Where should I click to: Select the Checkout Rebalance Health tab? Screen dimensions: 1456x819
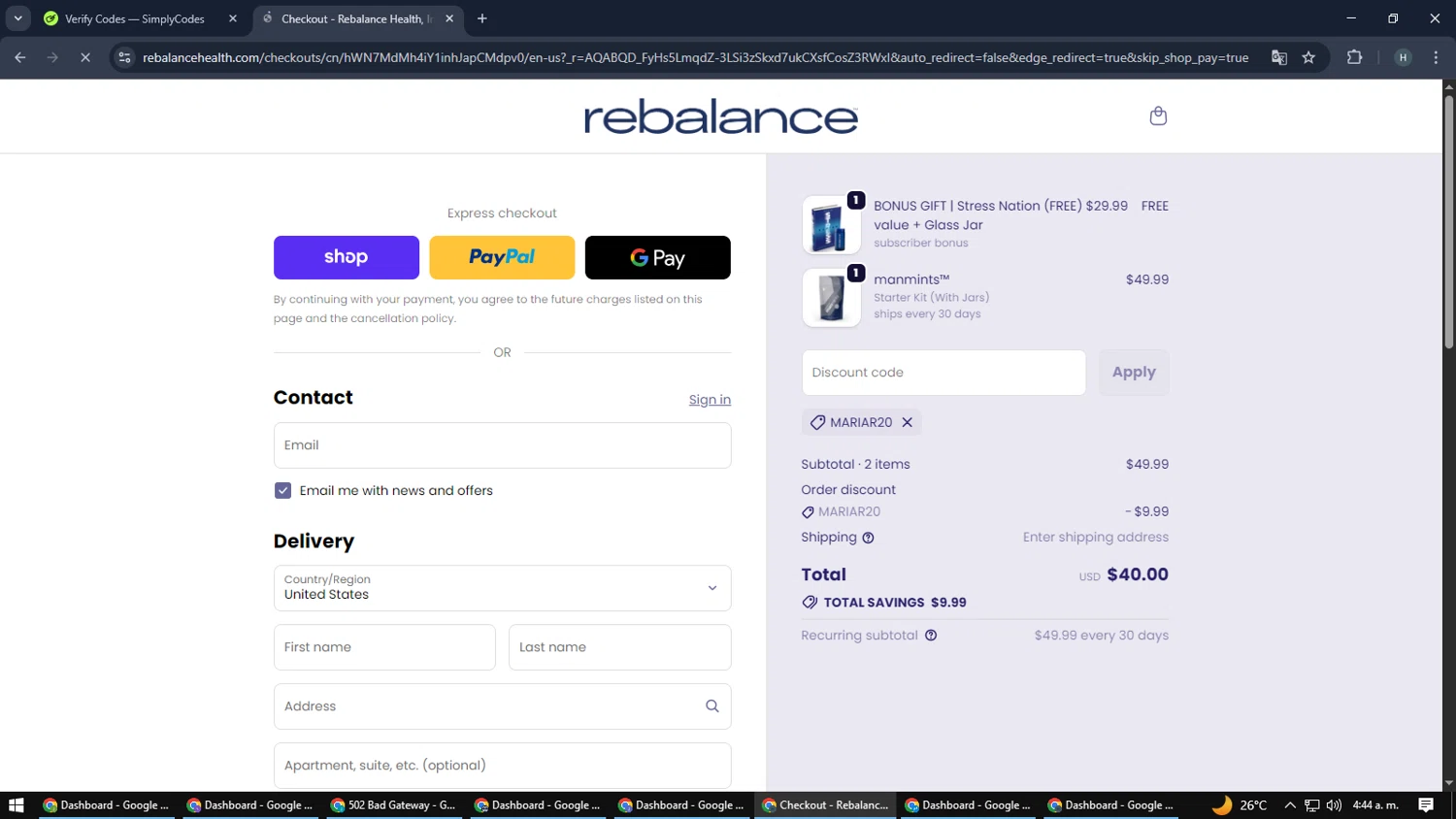356,18
